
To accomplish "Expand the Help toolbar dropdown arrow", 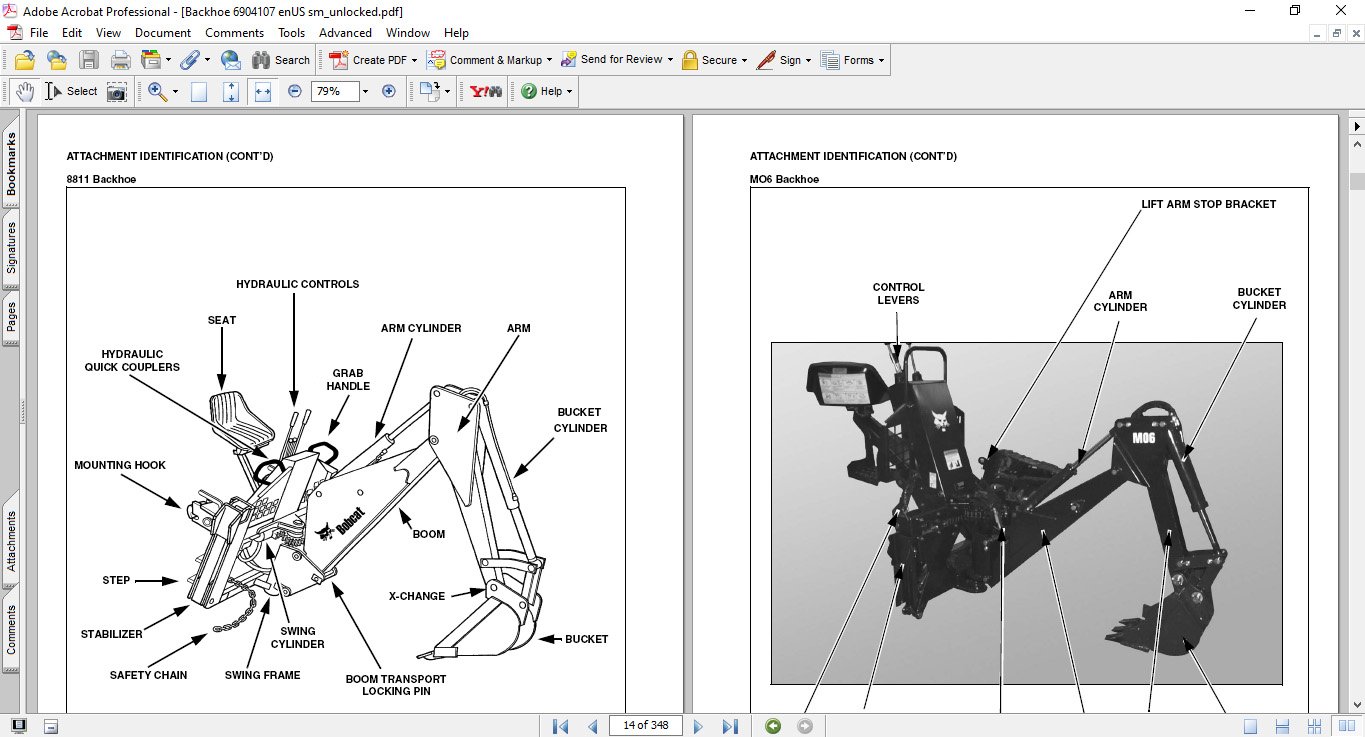I will point(569,91).
